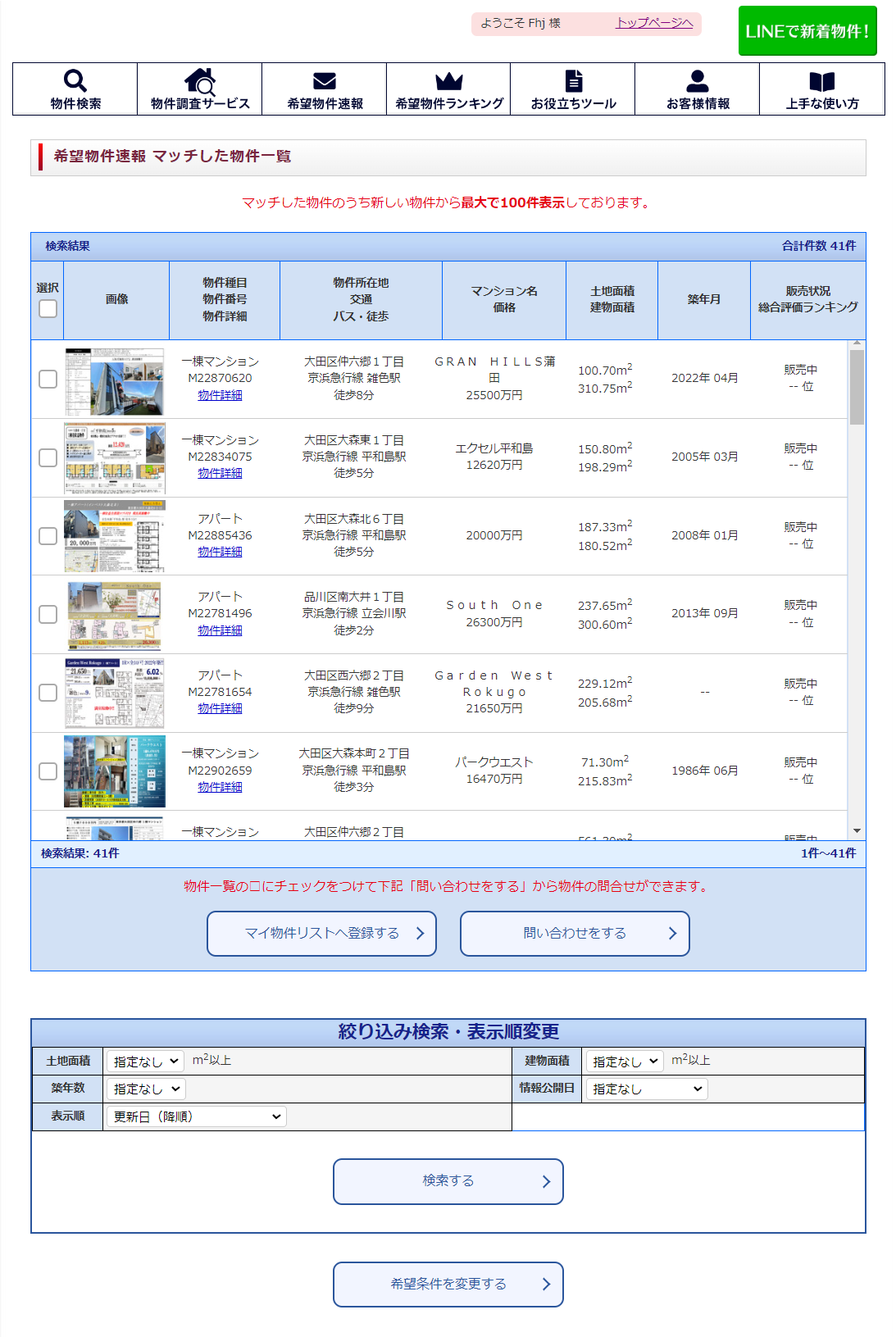Open 物件詳細 link for M22870620
896x1337 pixels.
(220, 395)
